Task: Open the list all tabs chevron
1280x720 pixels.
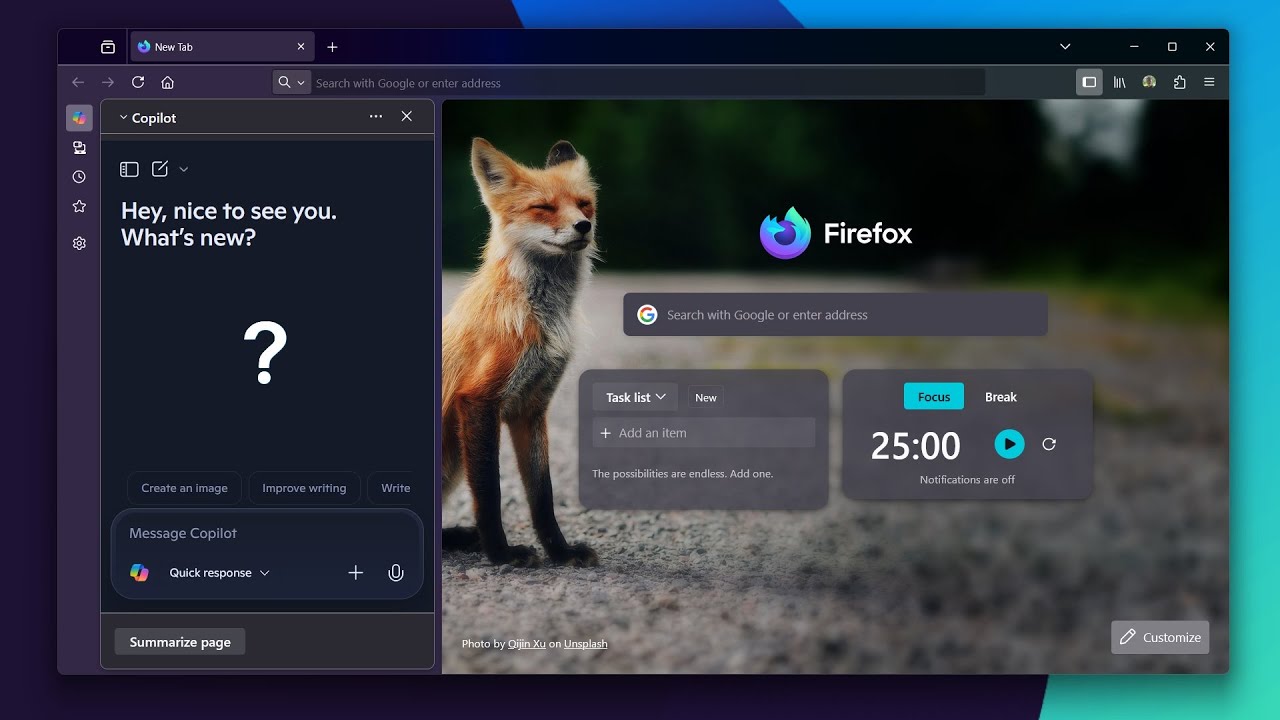Action: click(x=1065, y=47)
